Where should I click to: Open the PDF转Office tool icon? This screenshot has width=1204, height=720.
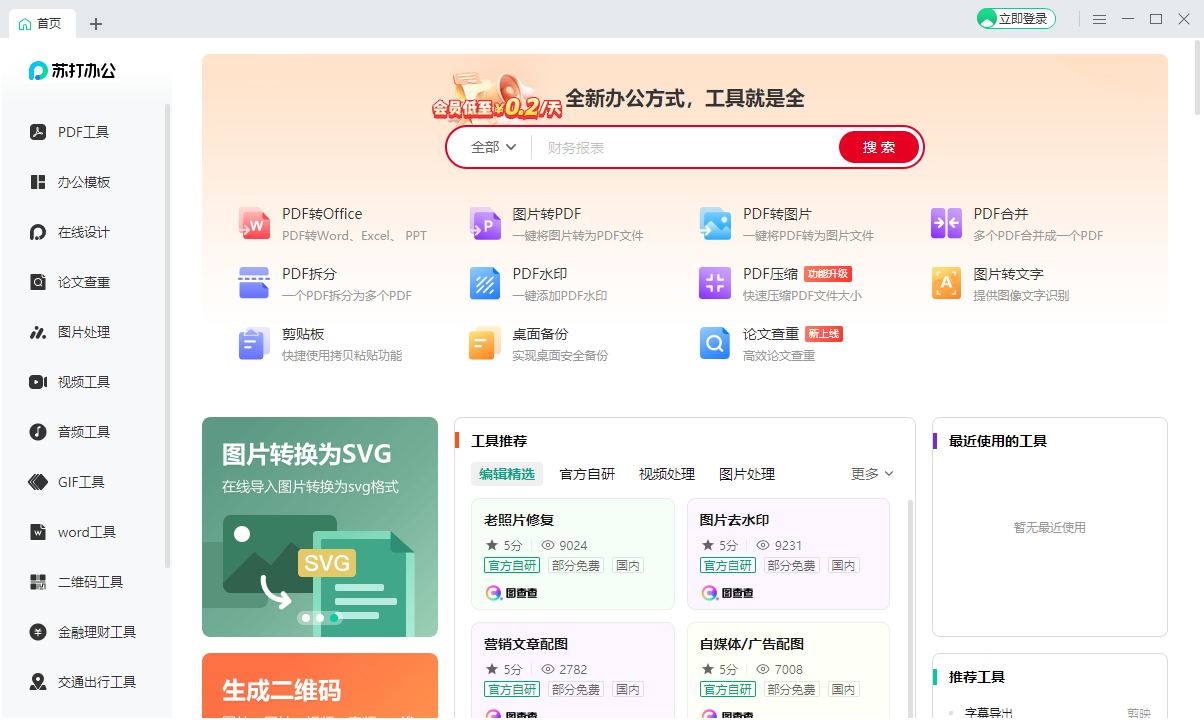pyautogui.click(x=254, y=224)
